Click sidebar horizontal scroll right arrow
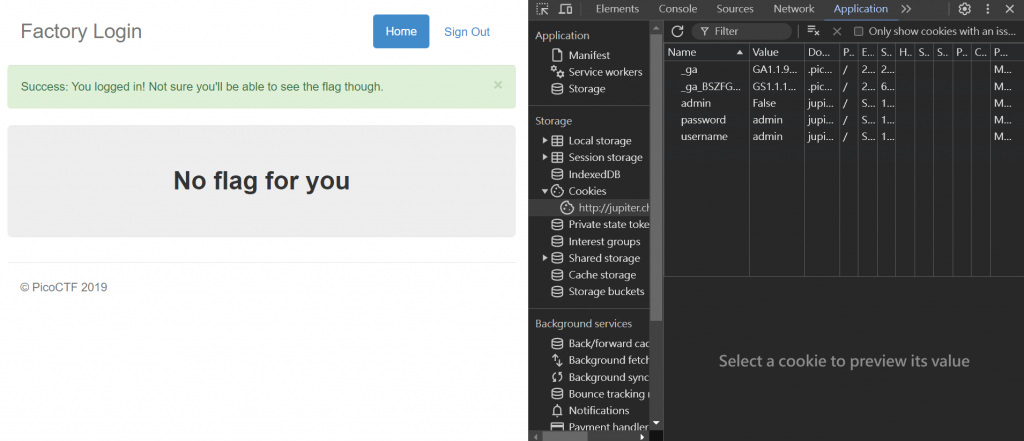The height and width of the screenshot is (441, 1024). [x=643, y=436]
